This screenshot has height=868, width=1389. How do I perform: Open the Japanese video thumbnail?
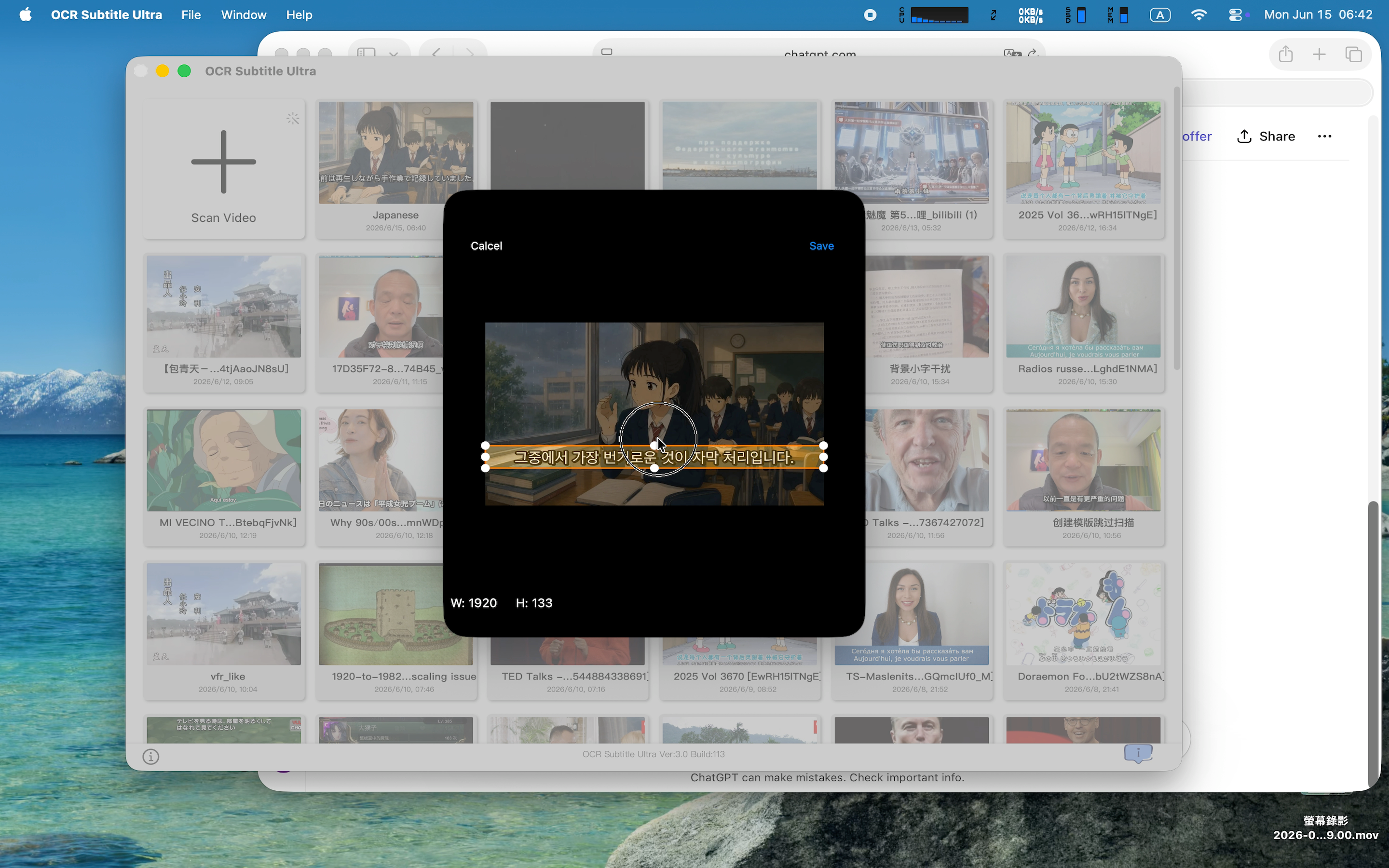396,153
